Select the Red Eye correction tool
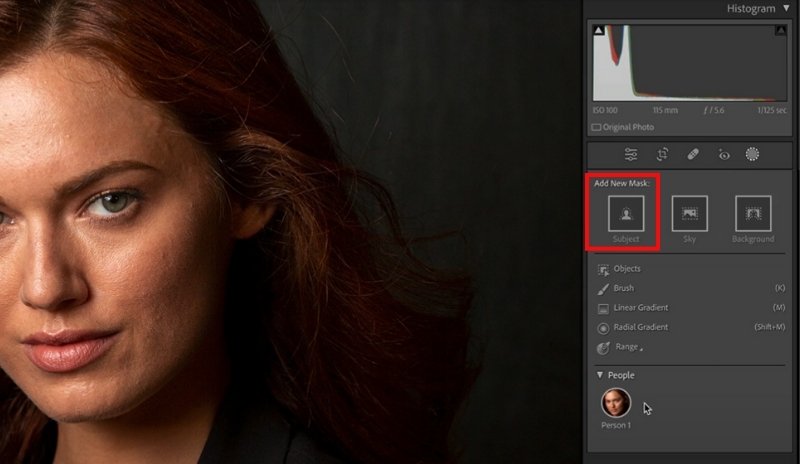 pos(723,155)
